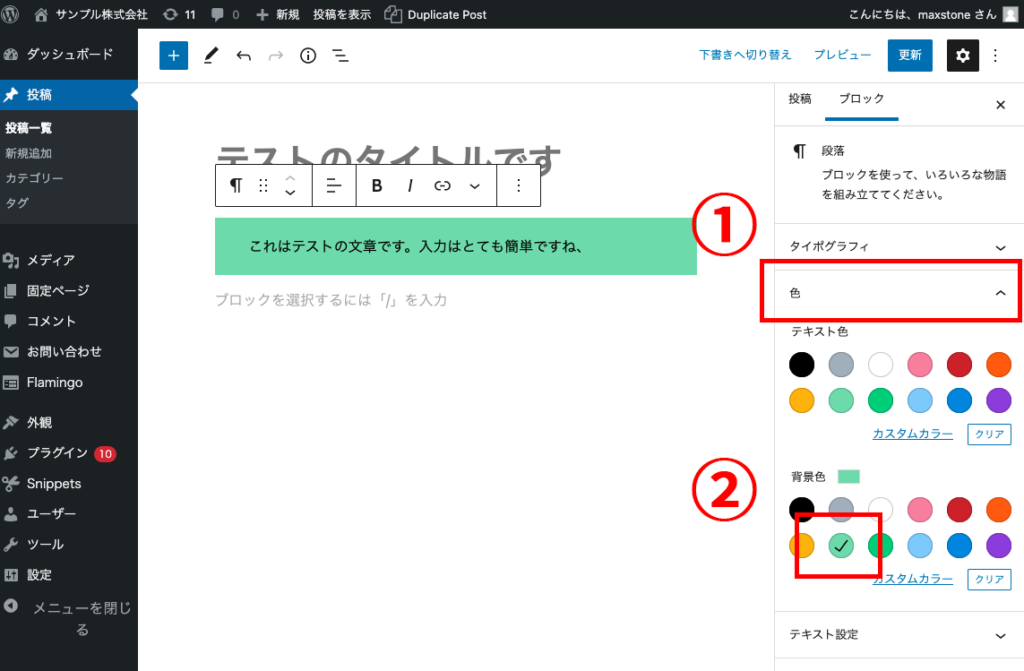Open the extra formatting chevron dropdown
This screenshot has width=1024, height=671.
[x=474, y=185]
